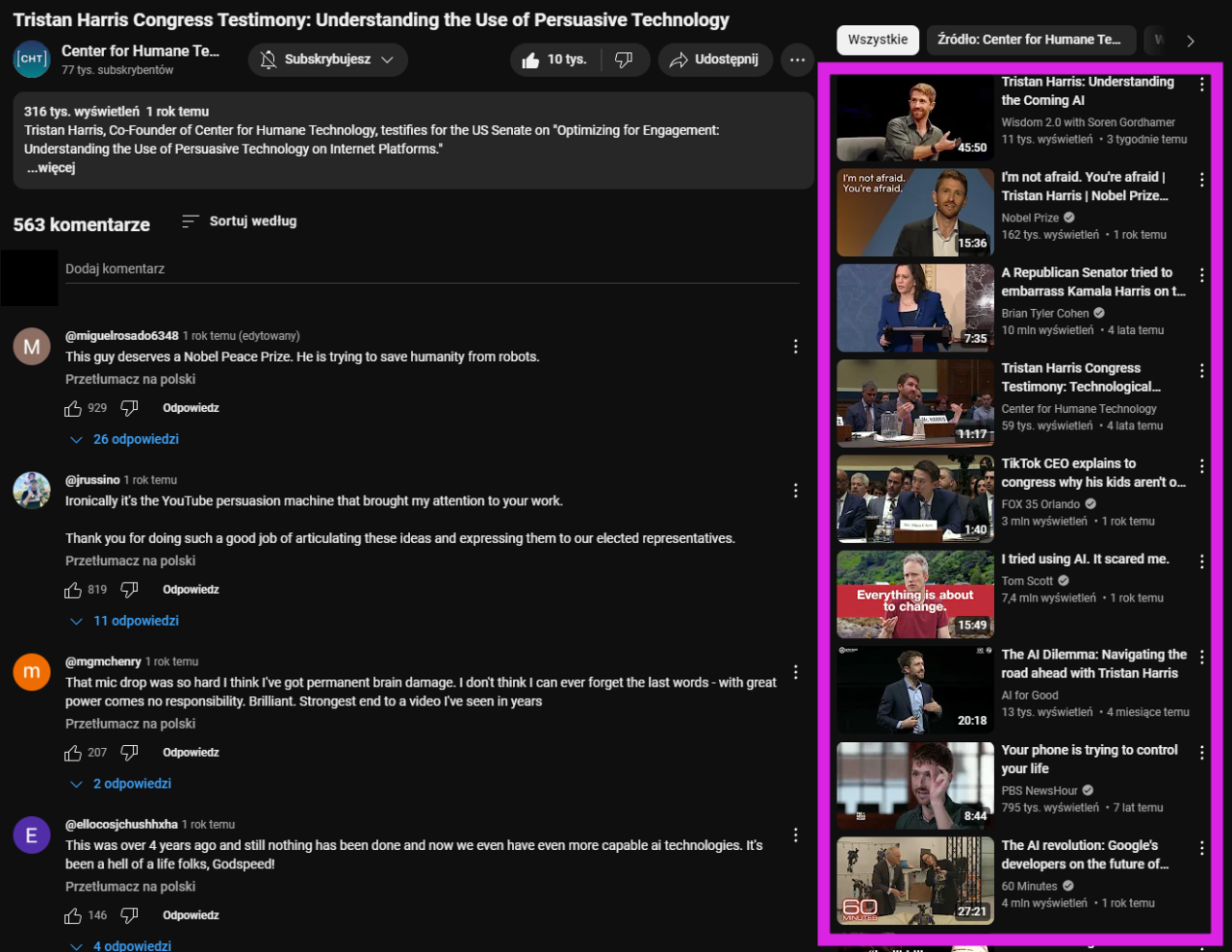This screenshot has height=952, width=1232.
Task: Reply to @jrussino's comment
Action: coord(191,589)
